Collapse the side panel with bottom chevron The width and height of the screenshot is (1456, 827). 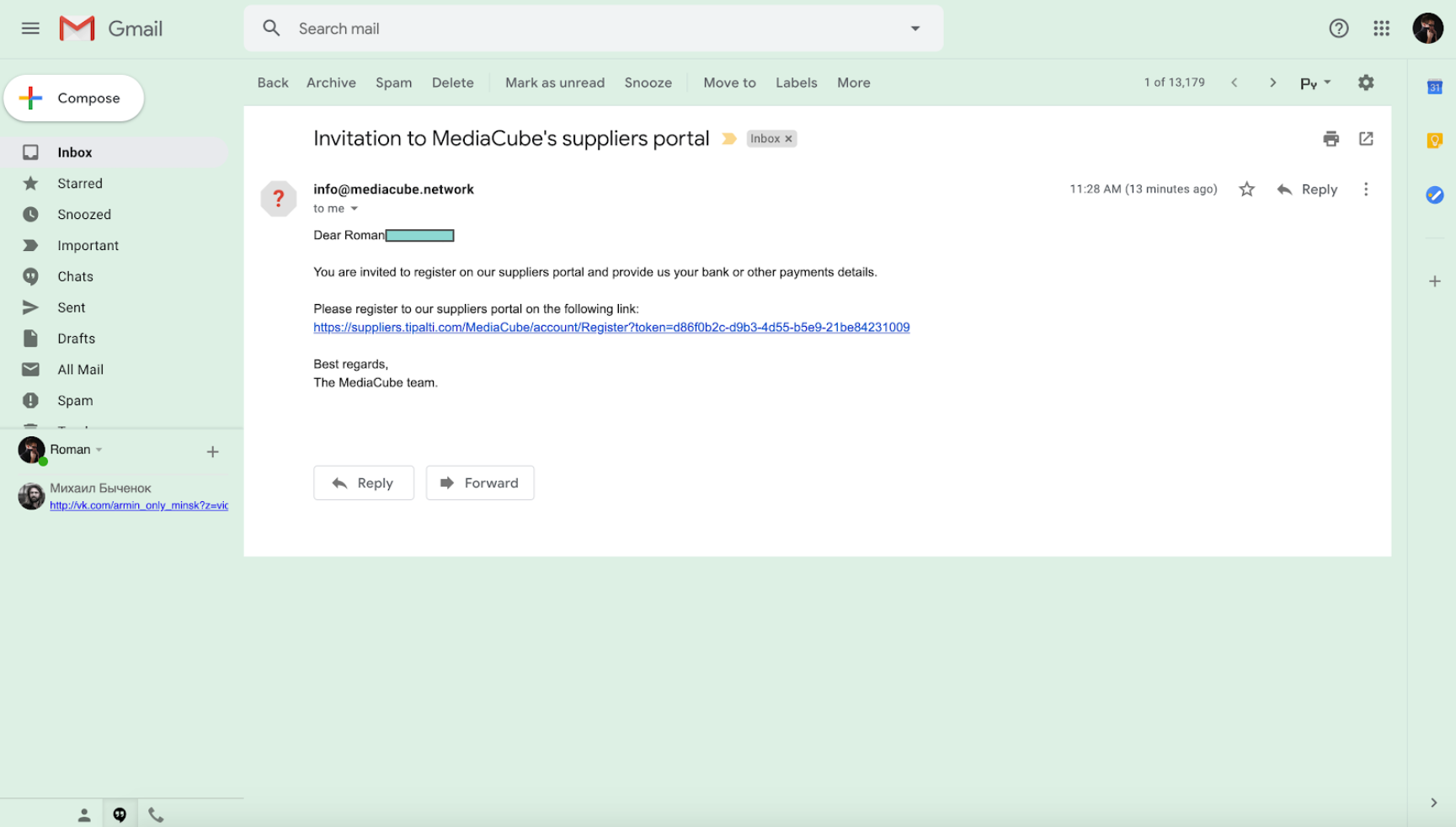[1433, 803]
